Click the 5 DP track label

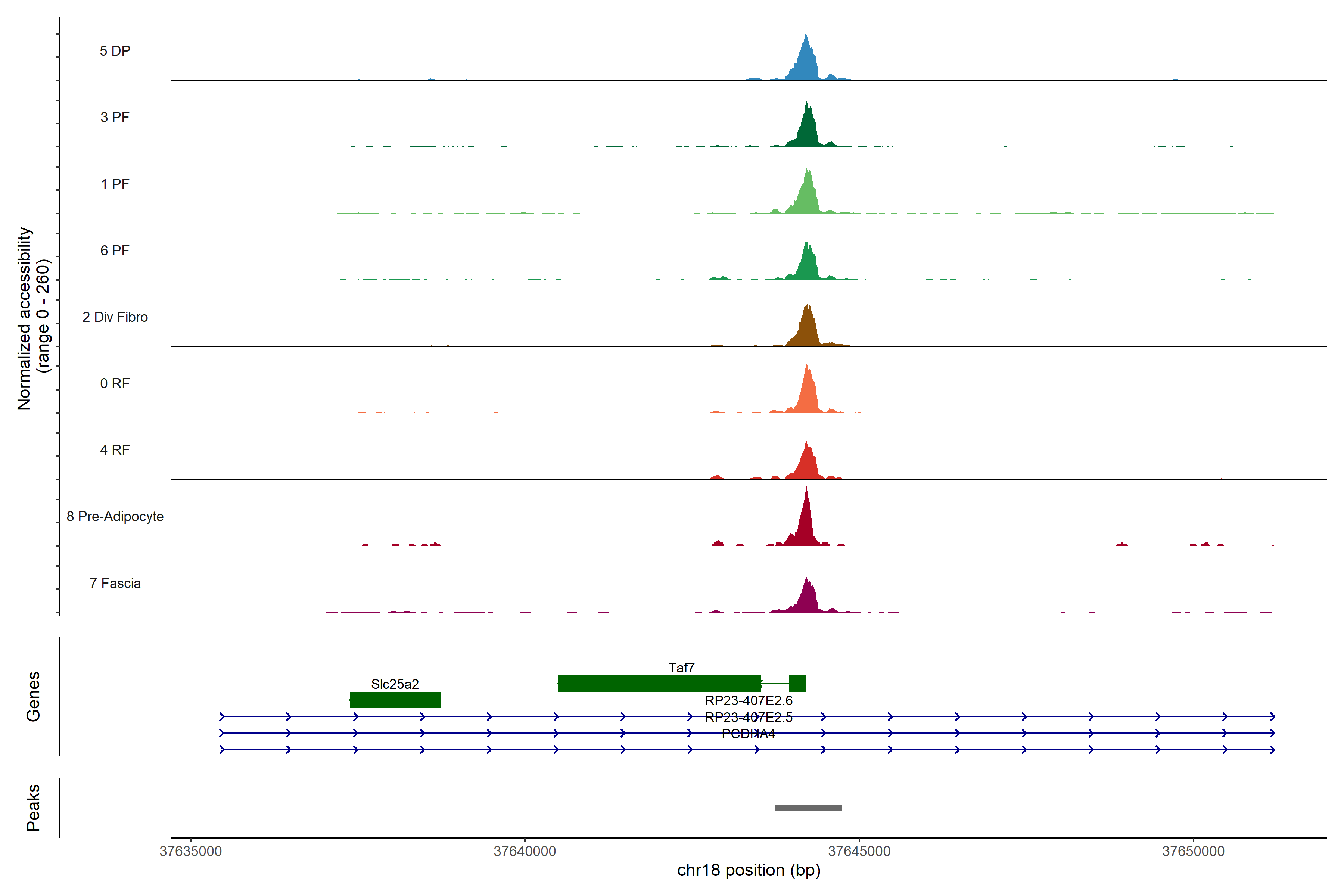click(x=115, y=51)
